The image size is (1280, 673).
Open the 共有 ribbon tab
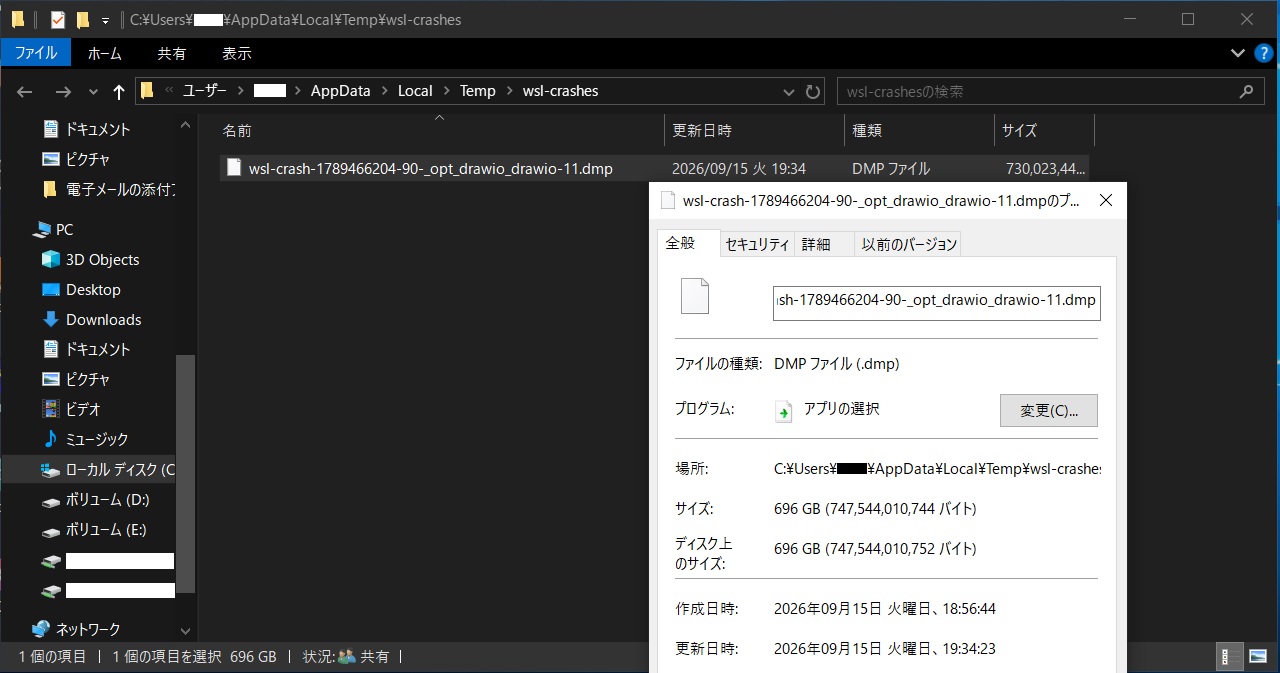click(171, 53)
